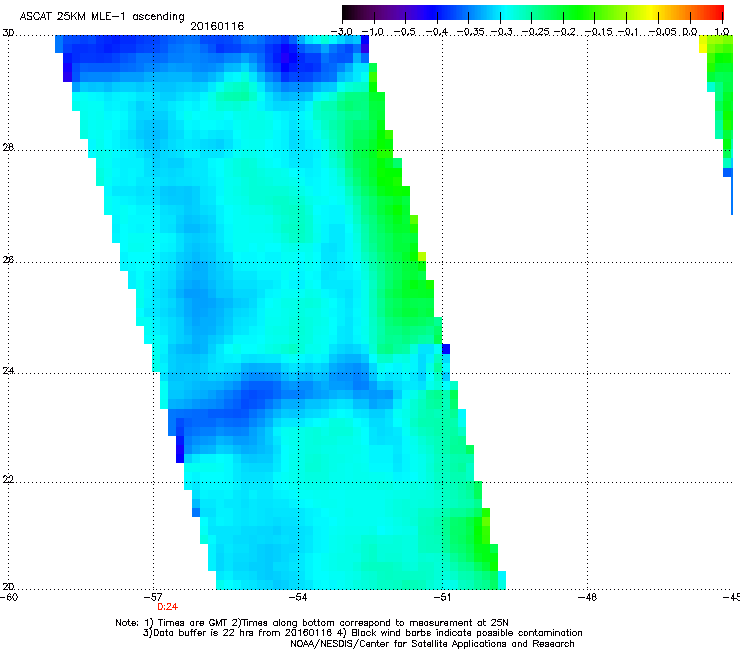Click the red "D:24" time label
The image size is (740, 650).
(x=168, y=607)
